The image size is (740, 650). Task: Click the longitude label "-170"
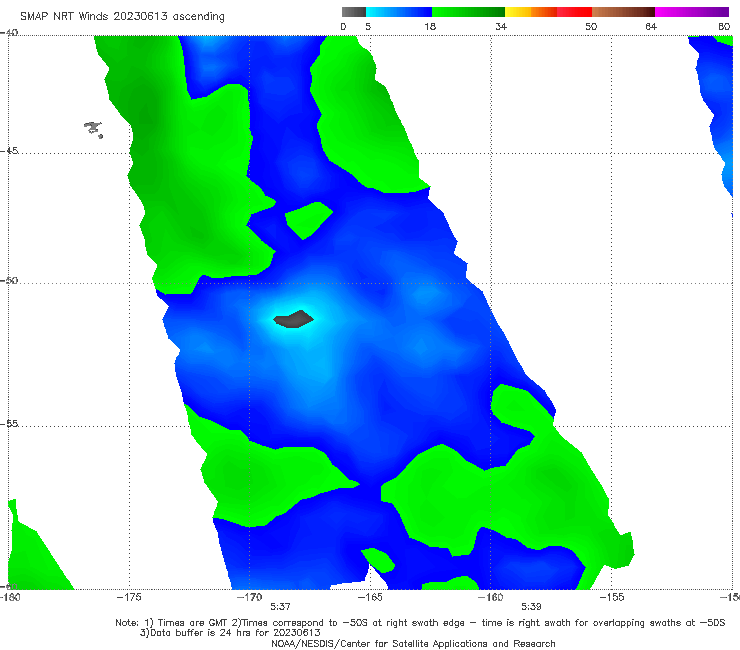pos(250,597)
